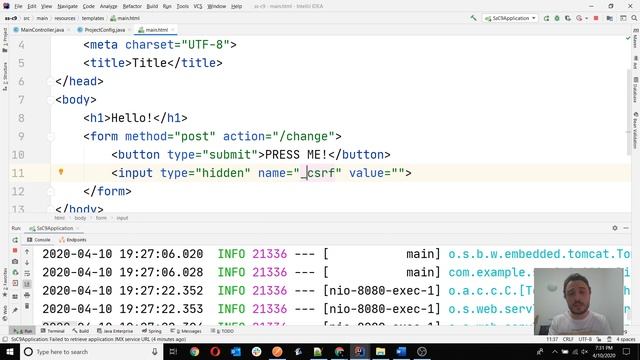Open Opera from the taskbar
This screenshot has height=360, width=640.
click(x=215, y=351)
